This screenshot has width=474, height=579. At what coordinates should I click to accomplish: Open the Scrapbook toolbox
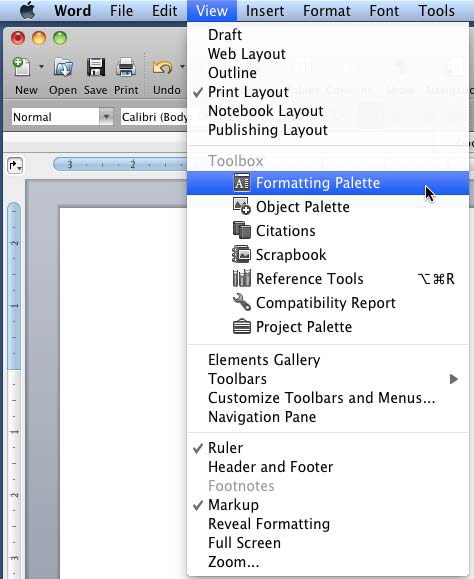pyautogui.click(x=328, y=255)
